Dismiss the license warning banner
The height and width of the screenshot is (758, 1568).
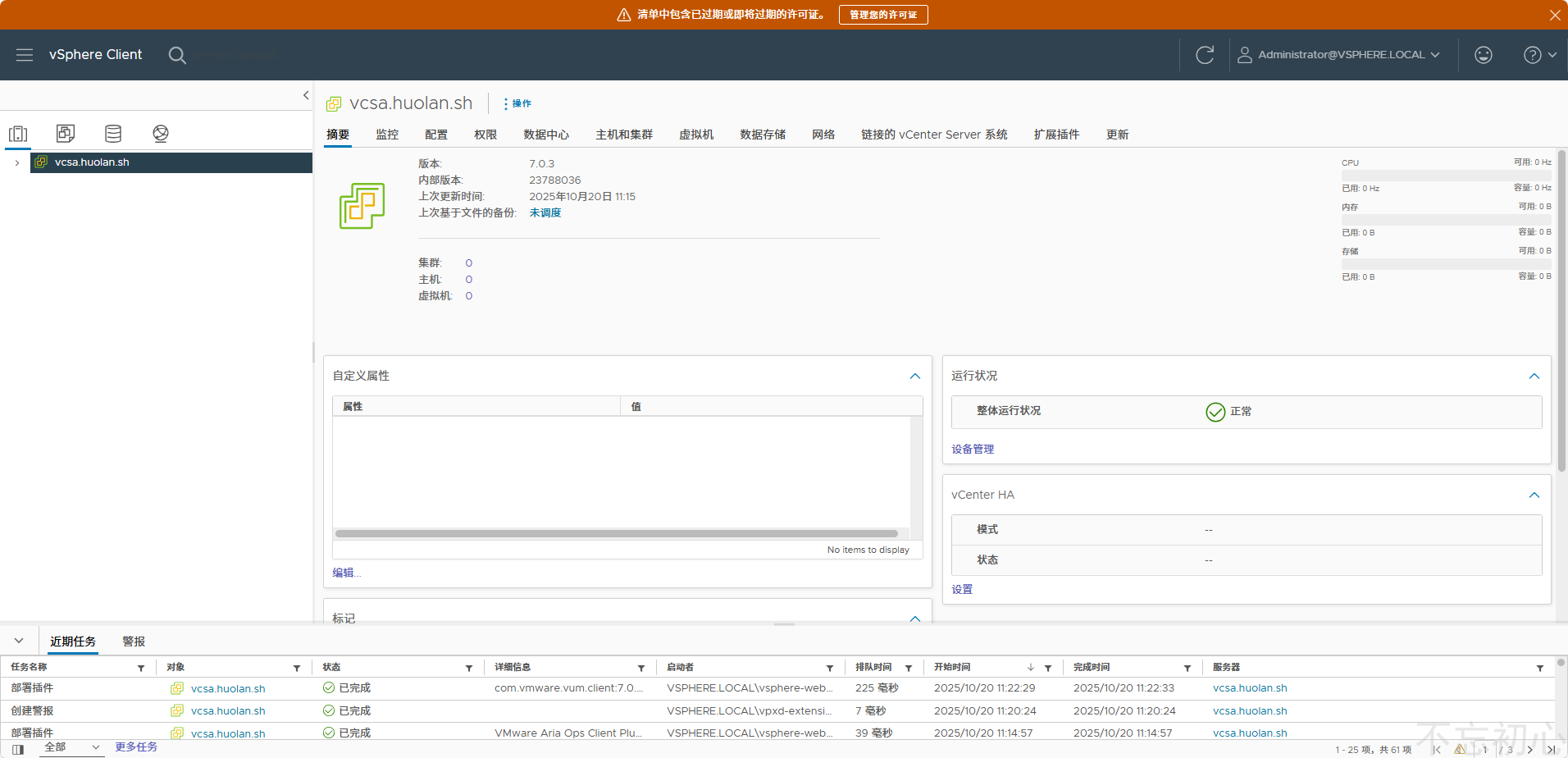(x=1555, y=15)
